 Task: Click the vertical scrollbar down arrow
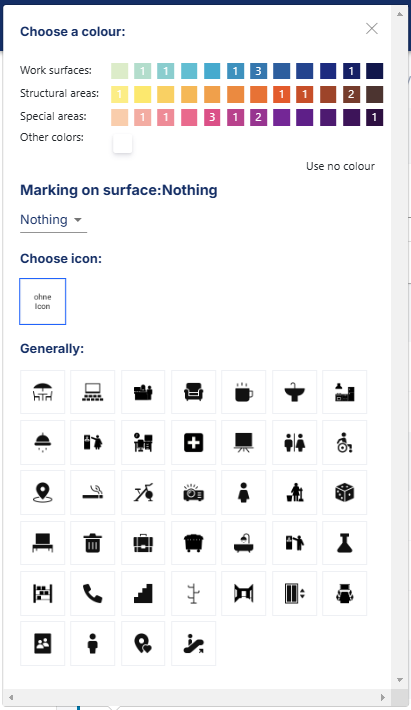(400, 680)
